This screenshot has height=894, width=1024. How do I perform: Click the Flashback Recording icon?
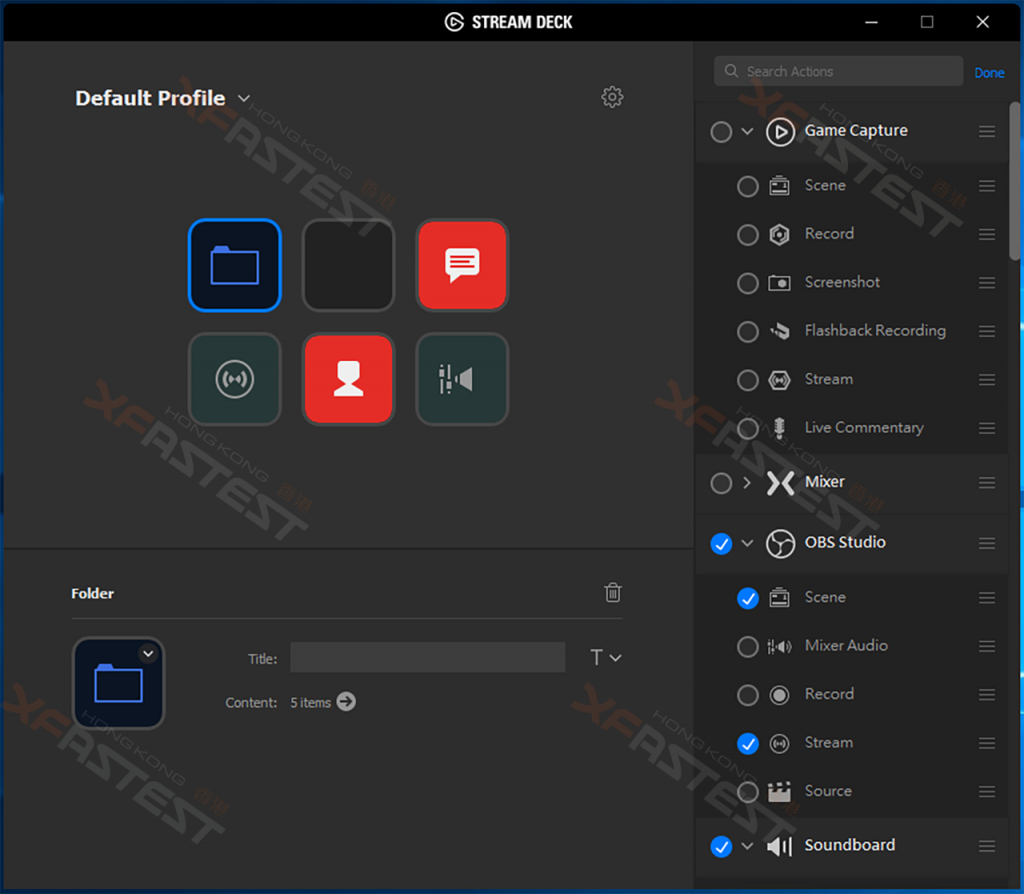779,331
